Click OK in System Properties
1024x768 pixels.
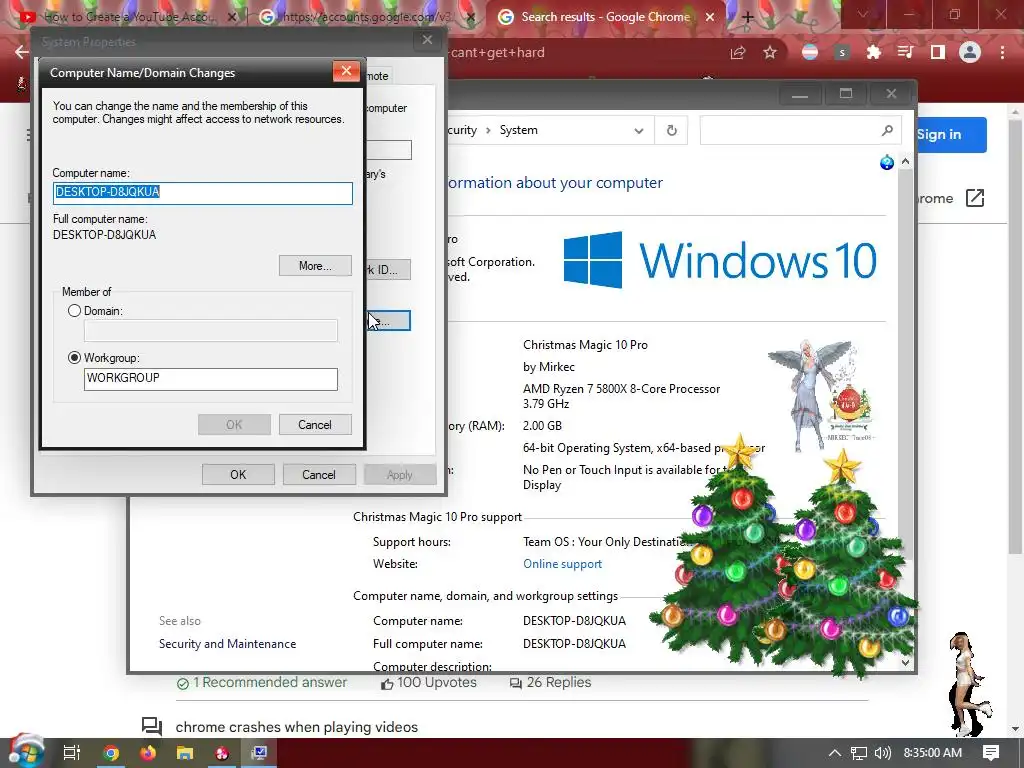tap(238, 475)
